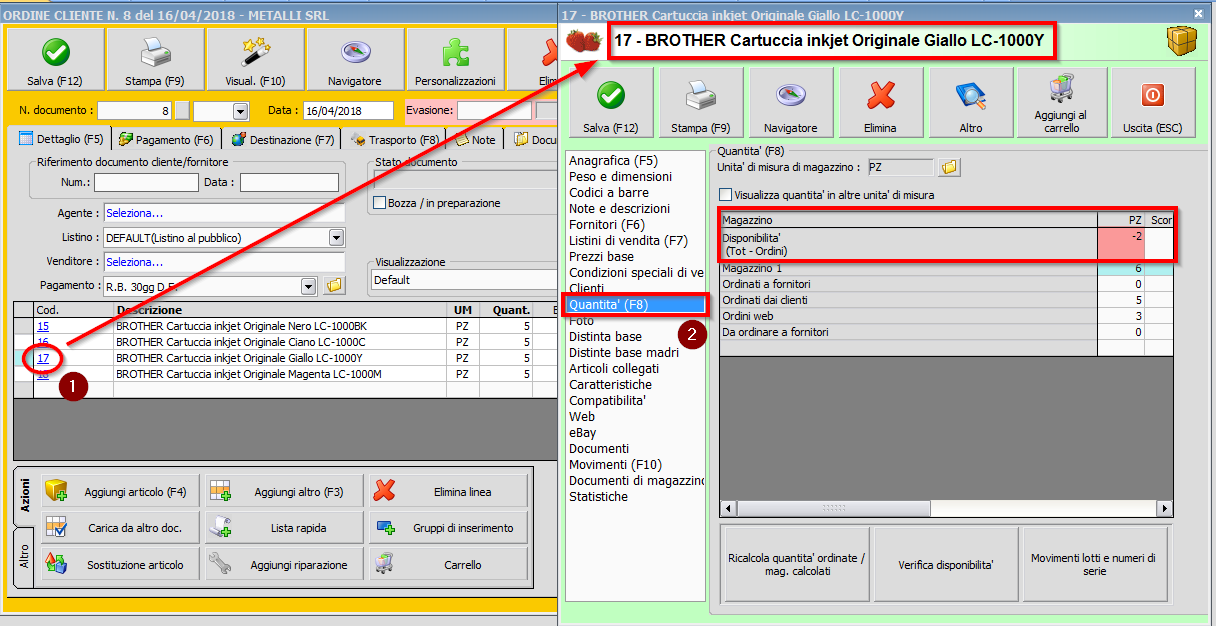Click folder icon beside the Pagamento field
This screenshot has height=626, width=1216.
tap(334, 286)
